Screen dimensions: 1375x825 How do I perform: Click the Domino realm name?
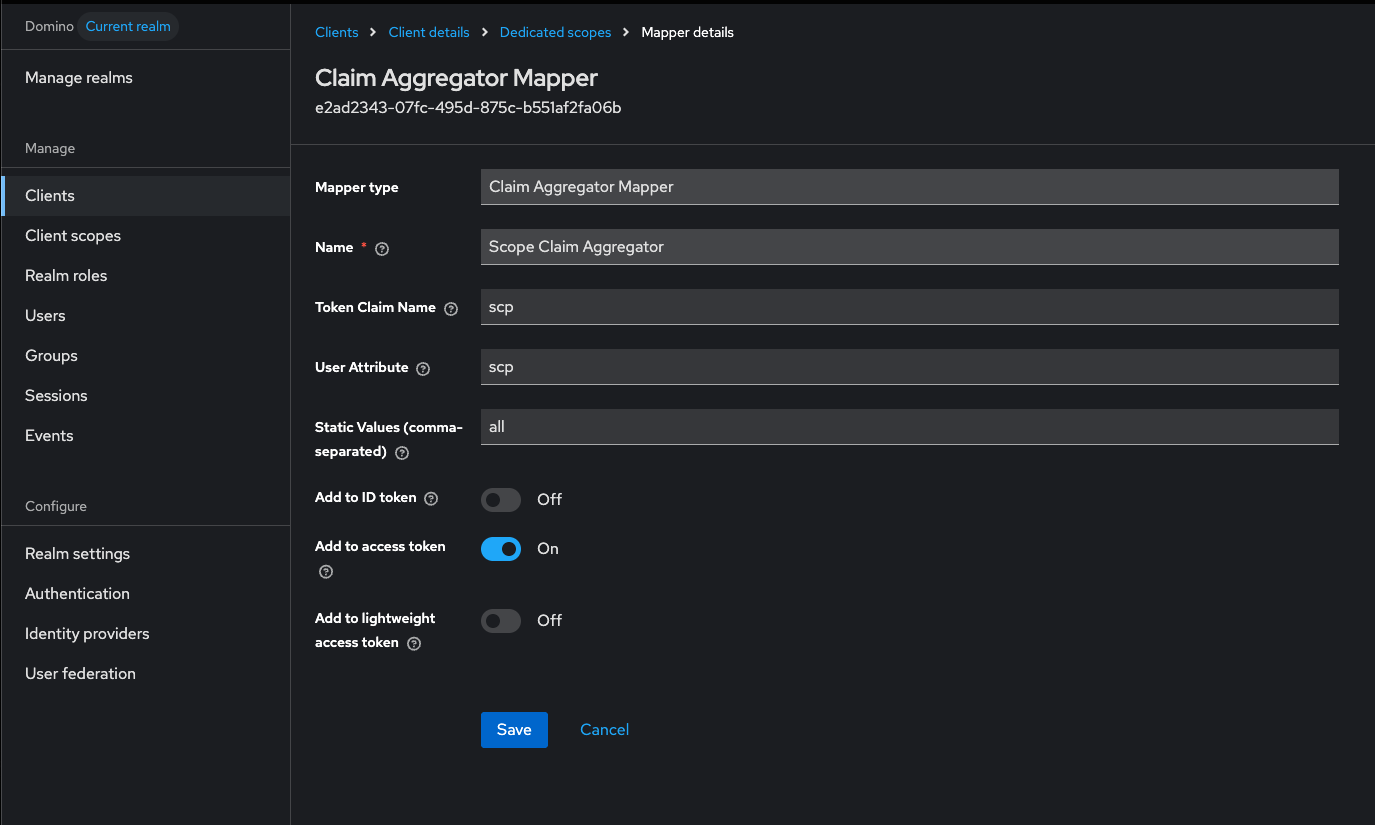pyautogui.click(x=49, y=26)
